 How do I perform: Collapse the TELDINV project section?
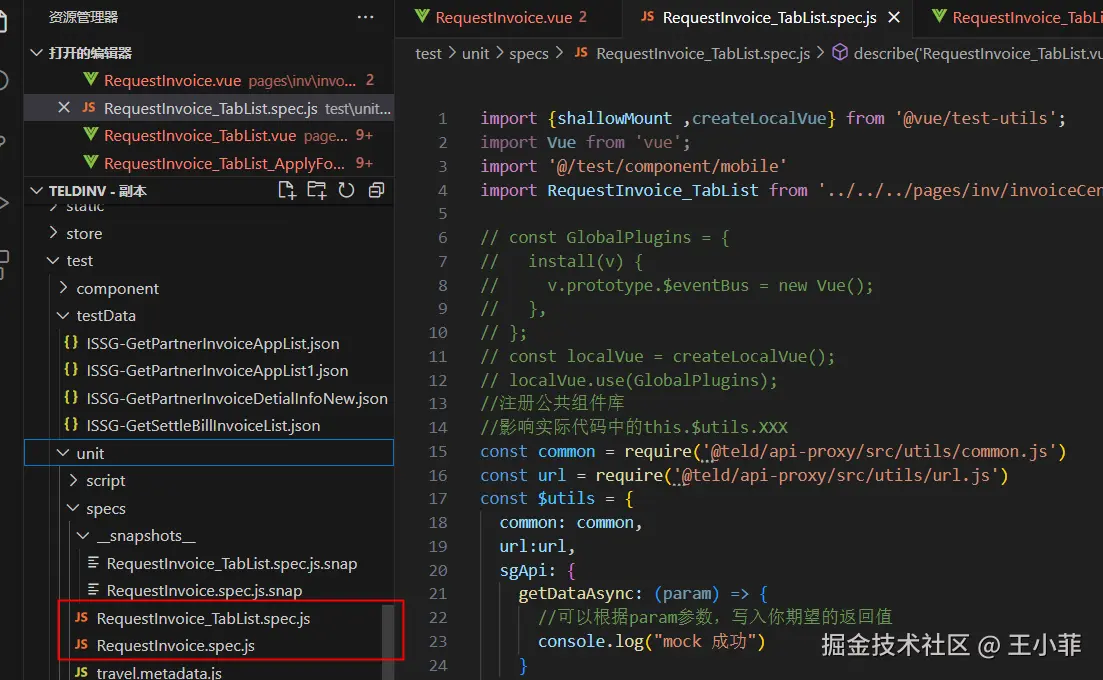37,191
